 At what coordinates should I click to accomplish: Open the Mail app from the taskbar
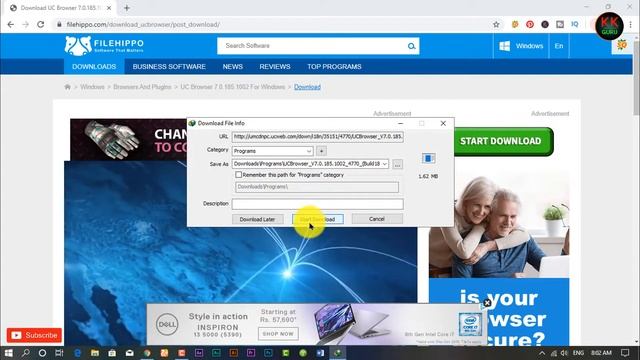point(129,353)
